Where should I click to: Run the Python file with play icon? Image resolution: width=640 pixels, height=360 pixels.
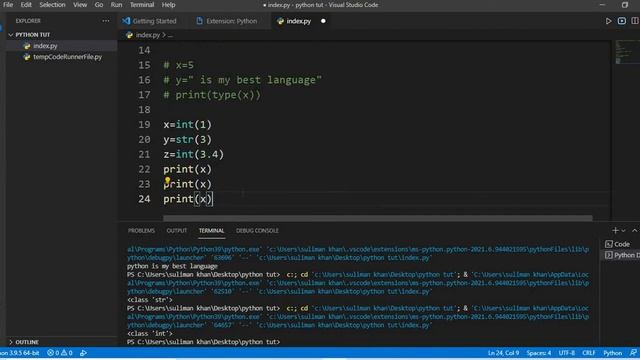608,21
